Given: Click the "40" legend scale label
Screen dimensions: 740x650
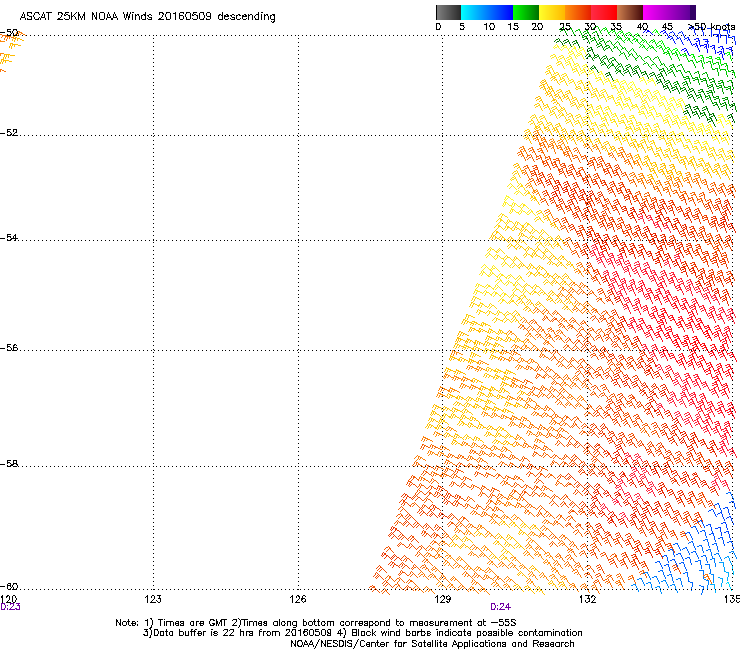Looking at the screenshot, I should pos(642,27).
